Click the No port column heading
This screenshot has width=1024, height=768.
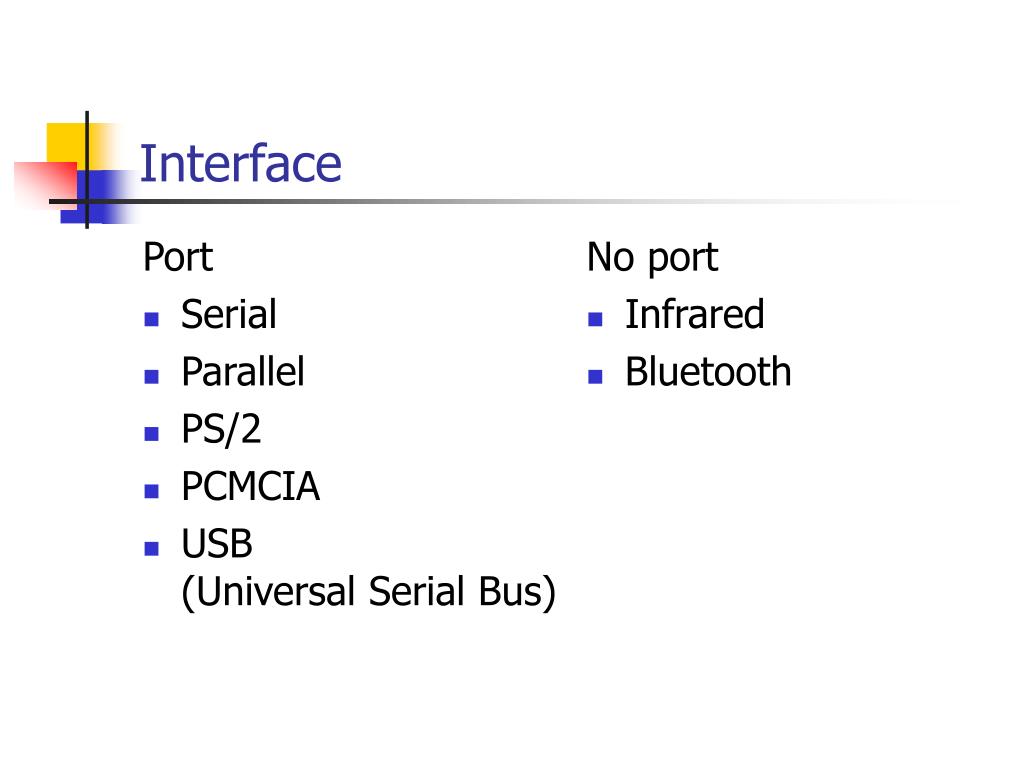tap(652, 258)
